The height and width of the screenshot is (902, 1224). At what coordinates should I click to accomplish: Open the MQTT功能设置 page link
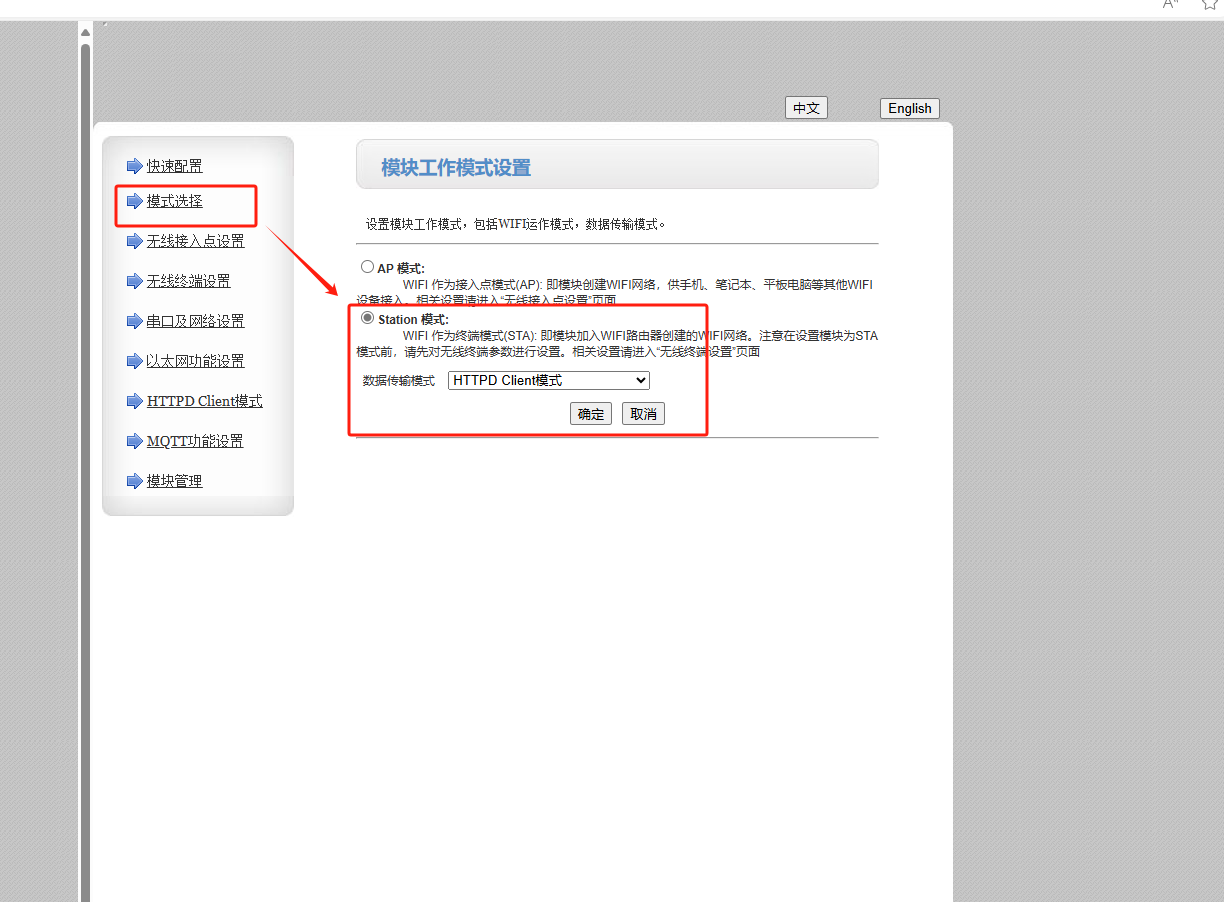(x=195, y=441)
